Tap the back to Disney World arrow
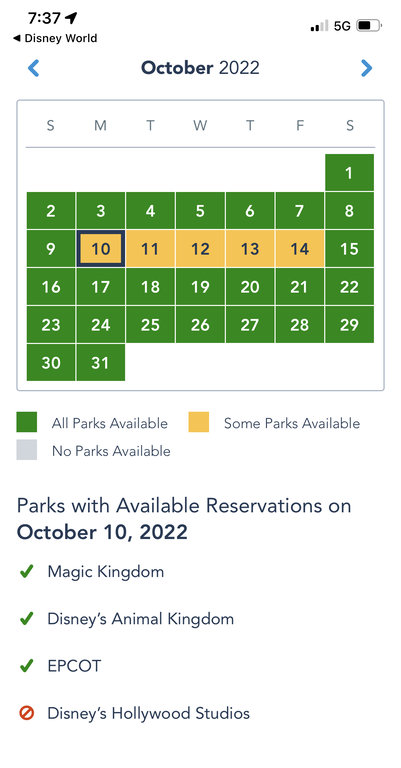The width and height of the screenshot is (401, 768). 17,38
